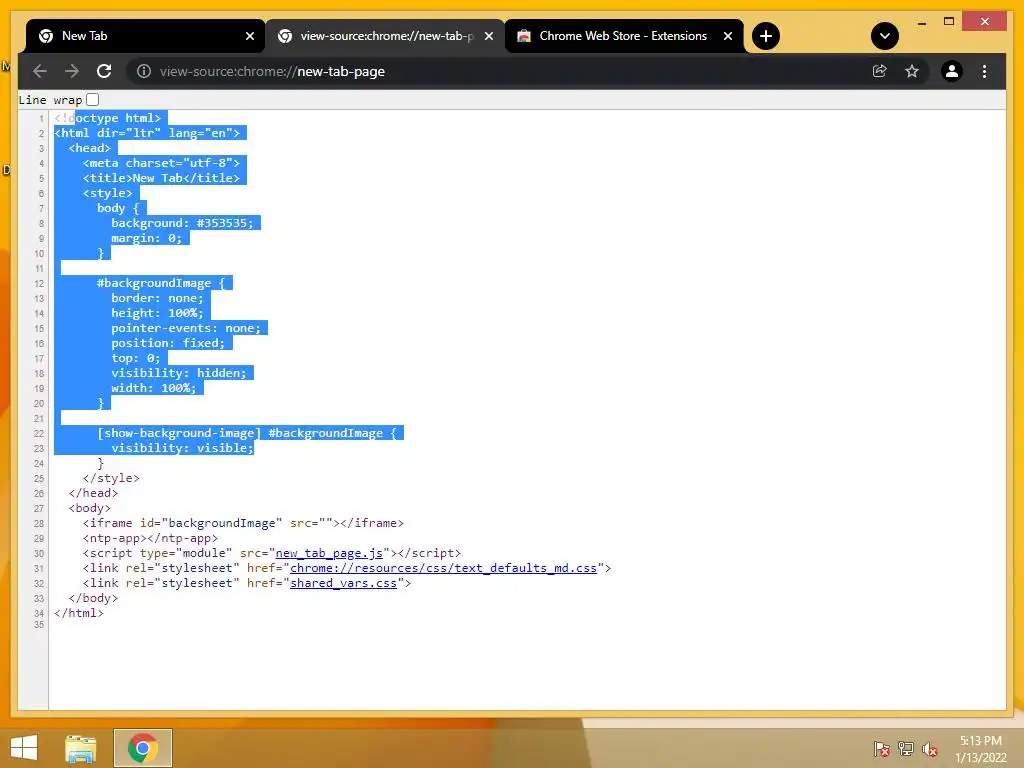Viewport: 1024px width, 768px height.
Task: Reload the view-source page
Action: click(104, 71)
